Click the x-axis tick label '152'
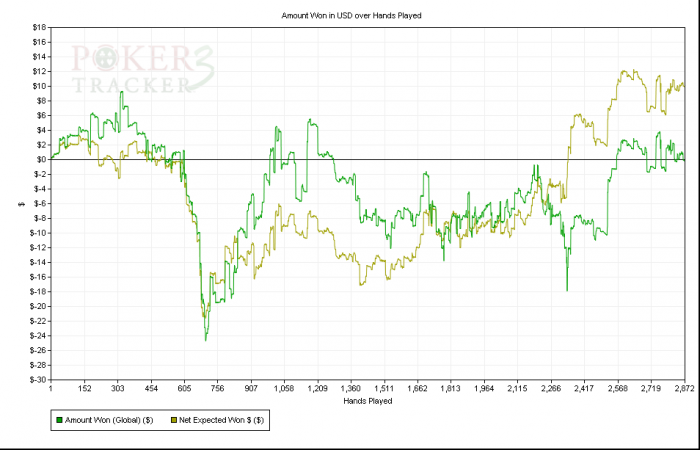 tap(84, 389)
